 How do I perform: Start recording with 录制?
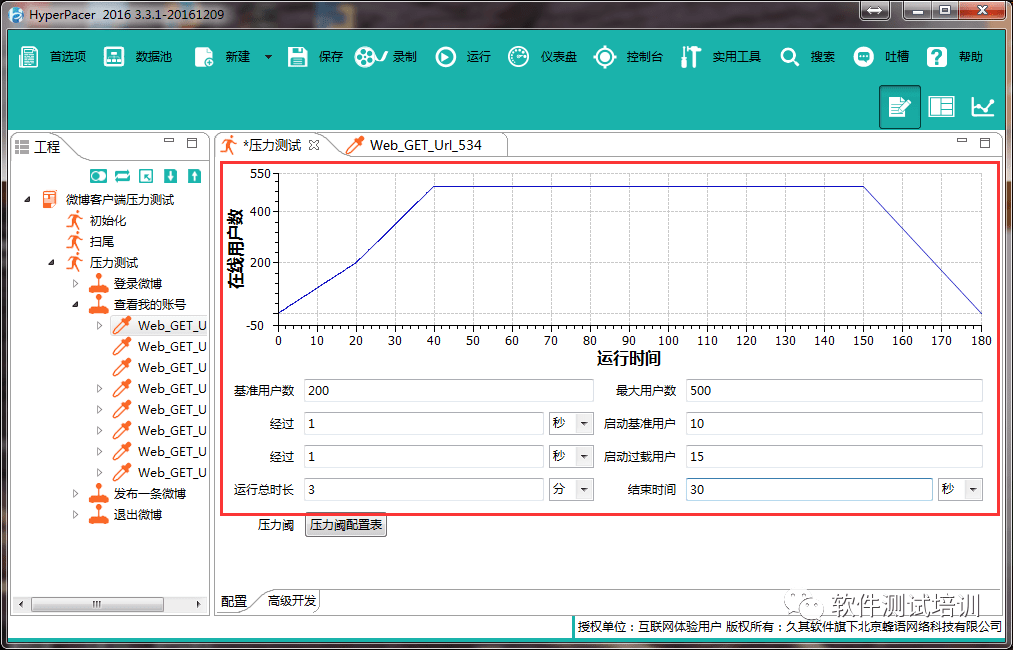coord(386,57)
